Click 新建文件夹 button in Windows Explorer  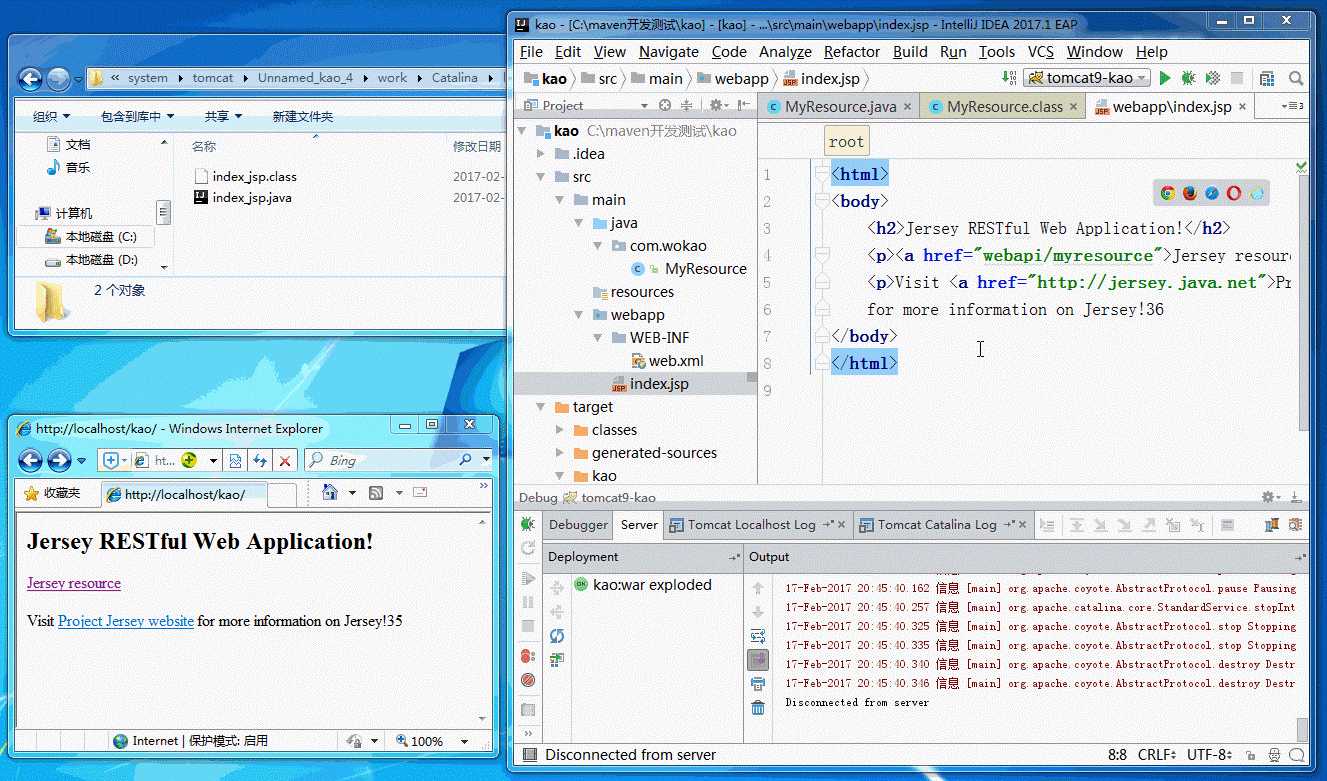coord(303,117)
